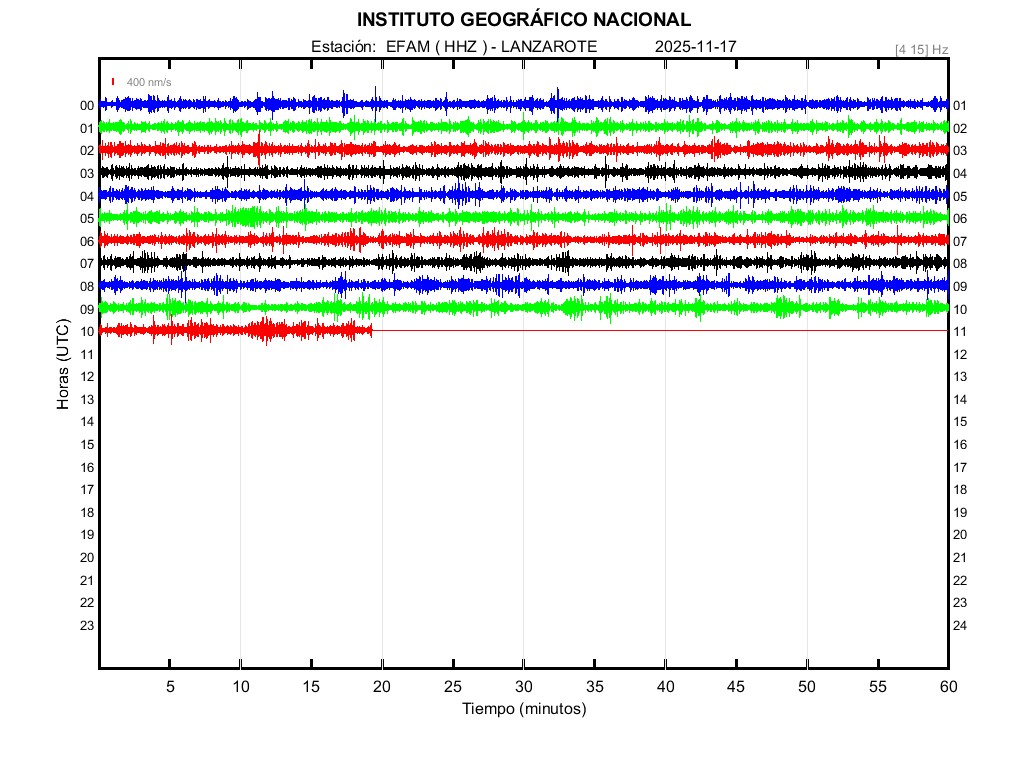
Task: Click the green trace at hour 01
Action: pyautogui.click(x=500, y=127)
